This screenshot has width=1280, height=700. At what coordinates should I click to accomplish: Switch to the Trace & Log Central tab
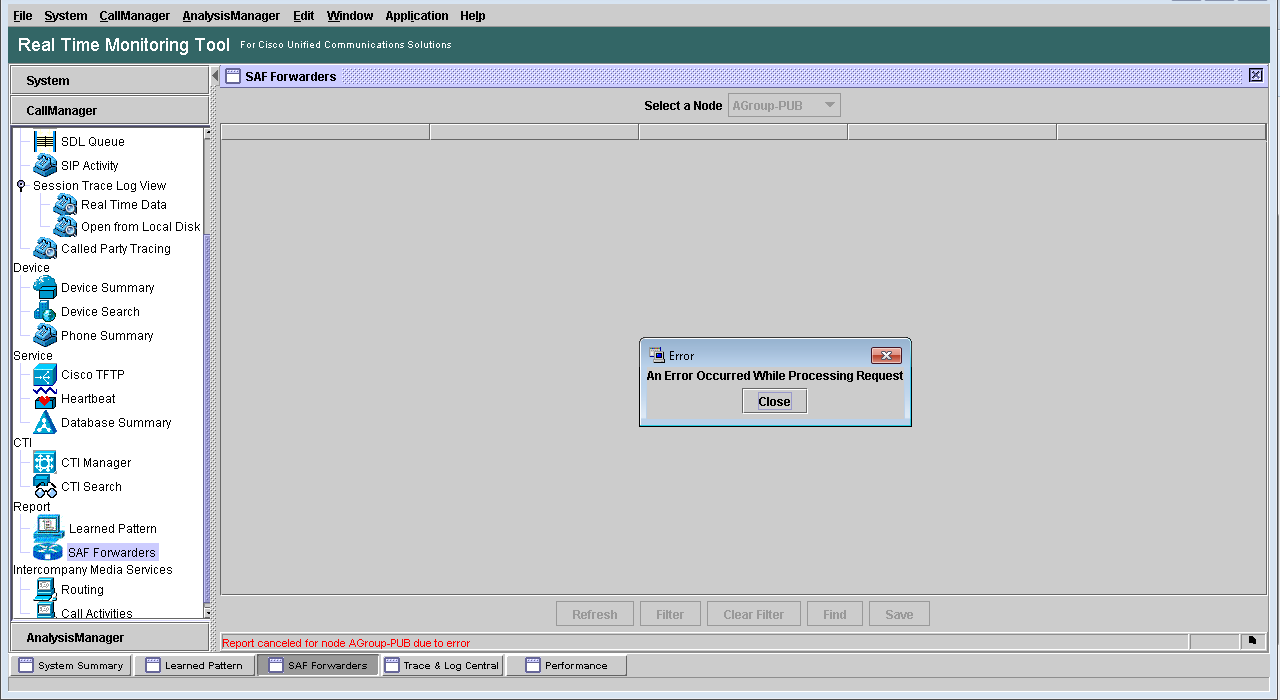click(442, 665)
